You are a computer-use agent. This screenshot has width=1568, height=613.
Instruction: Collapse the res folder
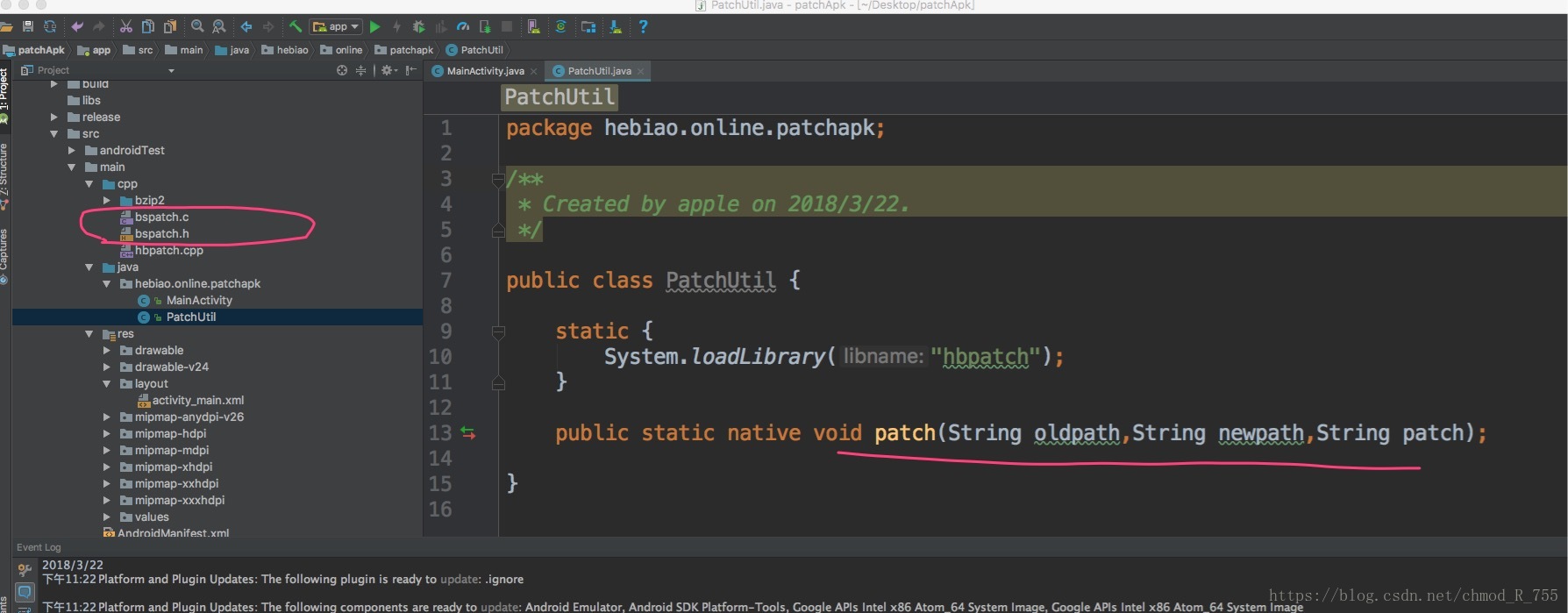pyautogui.click(x=89, y=333)
